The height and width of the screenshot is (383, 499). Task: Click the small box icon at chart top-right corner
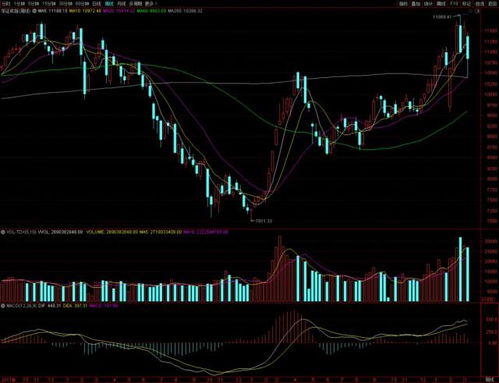click(x=477, y=11)
